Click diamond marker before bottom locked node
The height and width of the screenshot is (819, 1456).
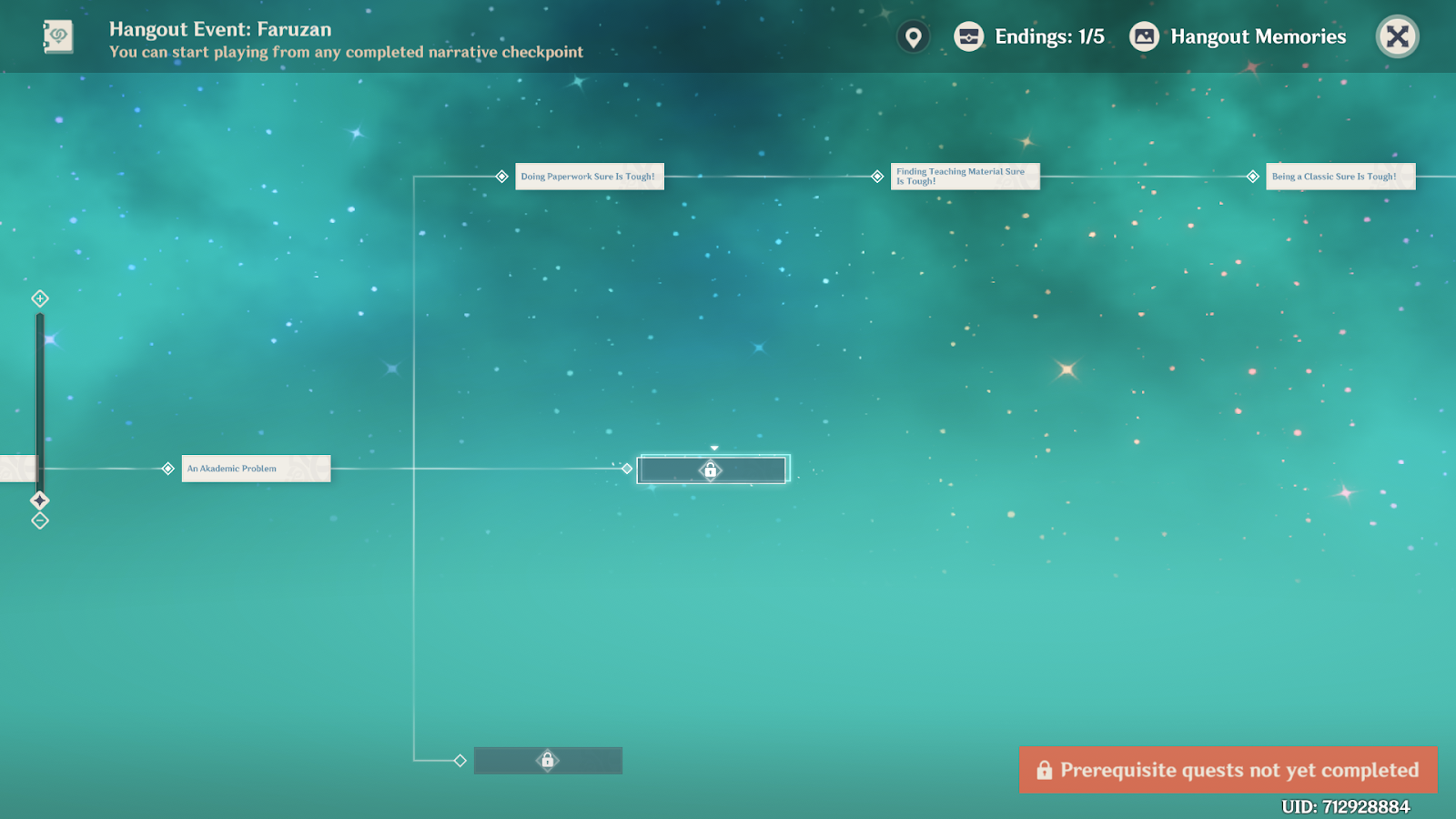[x=460, y=761]
